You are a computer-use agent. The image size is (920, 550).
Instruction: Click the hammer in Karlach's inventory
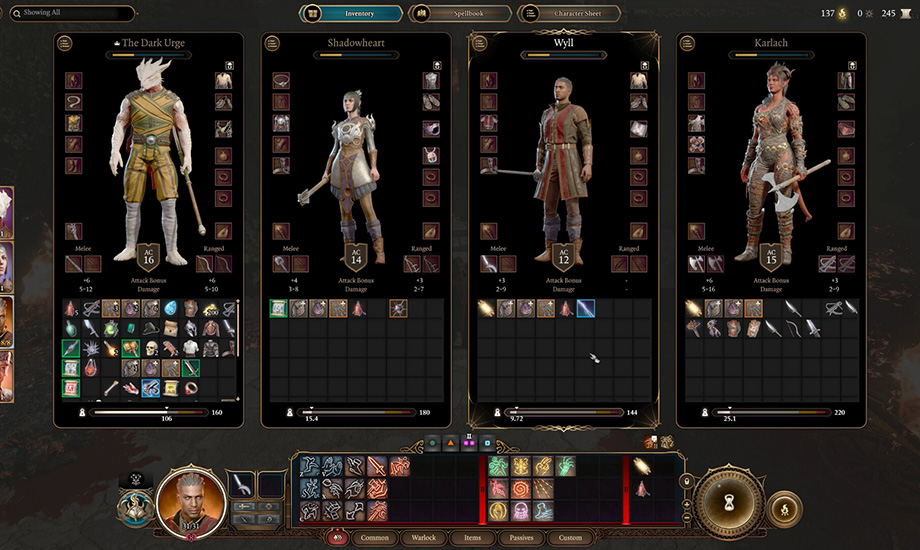click(x=694, y=329)
